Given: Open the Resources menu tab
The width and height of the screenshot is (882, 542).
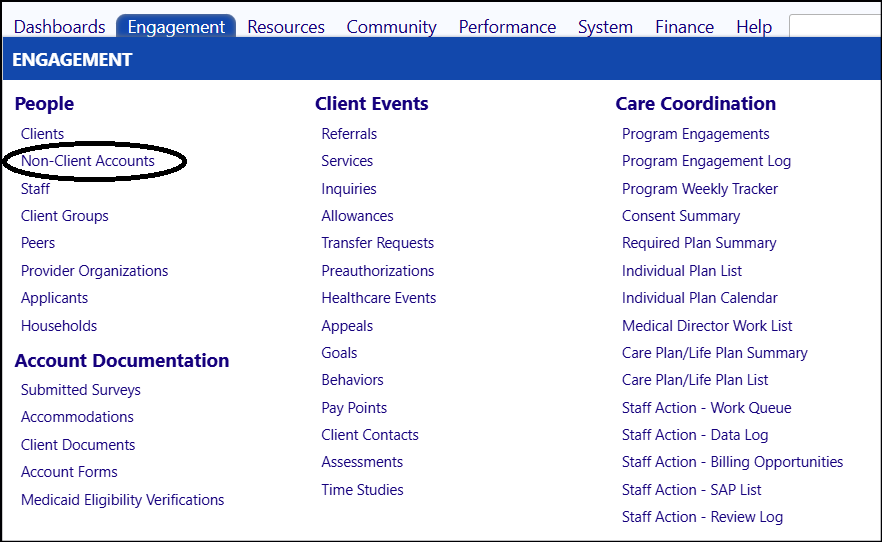Looking at the screenshot, I should click(286, 27).
